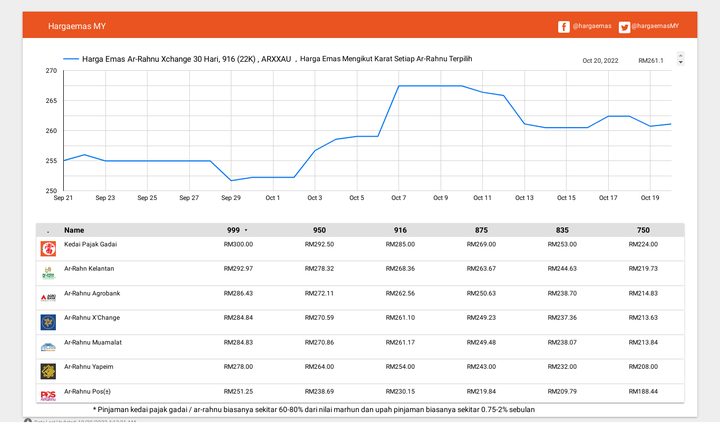This screenshot has width=720, height=430.
Task: Click the Ar-Rahnu X'Change logo
Action: (48, 322)
